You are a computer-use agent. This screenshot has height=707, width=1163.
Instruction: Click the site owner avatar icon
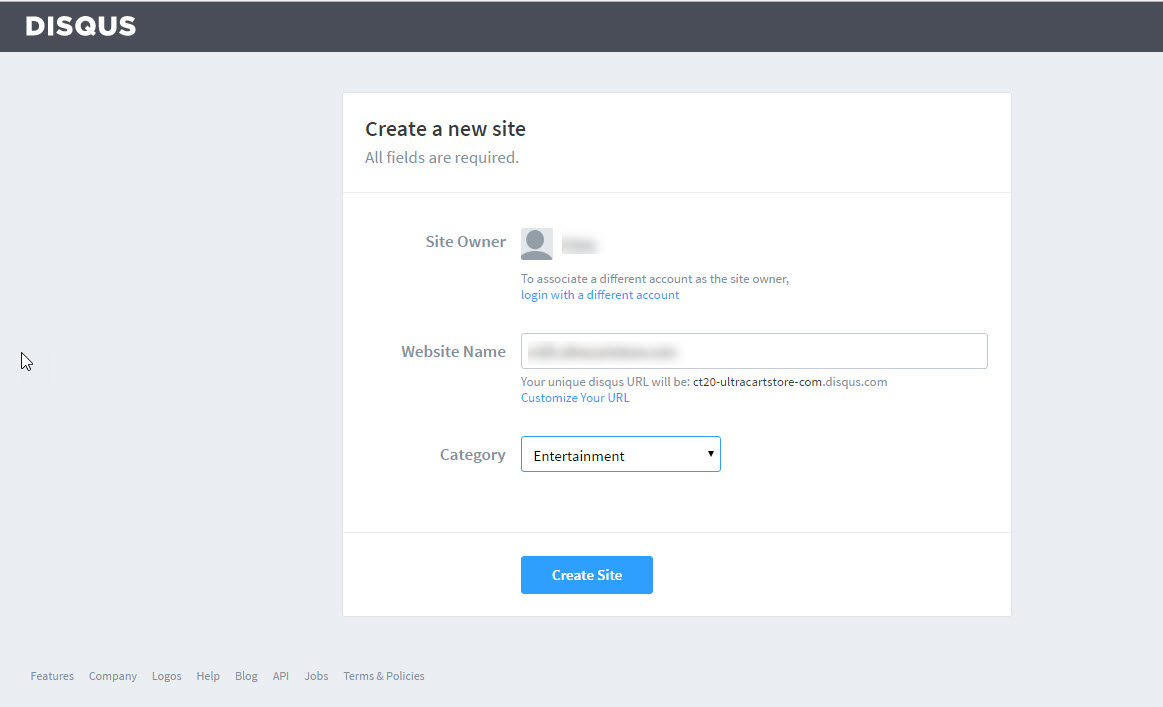536,244
